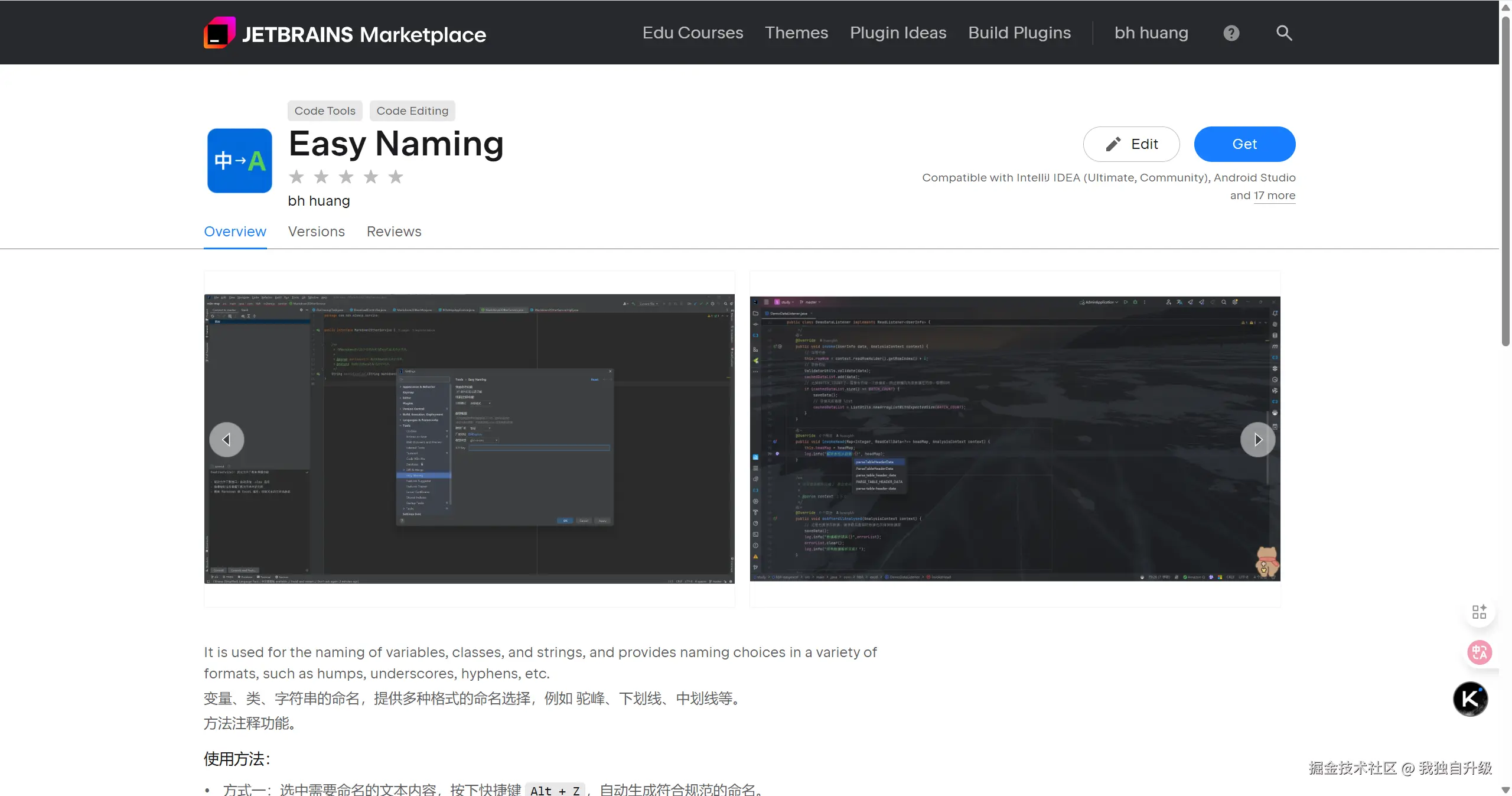Click the page vertical scrollbar
The image size is (1512, 796).
pyautogui.click(x=1505, y=177)
